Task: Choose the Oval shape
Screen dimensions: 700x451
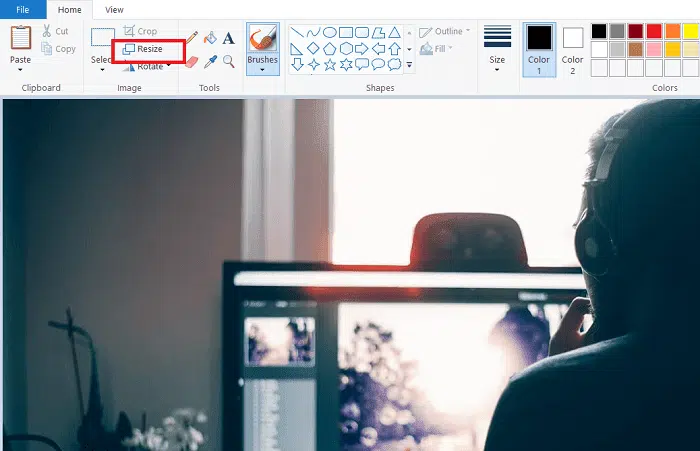Action: click(x=329, y=32)
